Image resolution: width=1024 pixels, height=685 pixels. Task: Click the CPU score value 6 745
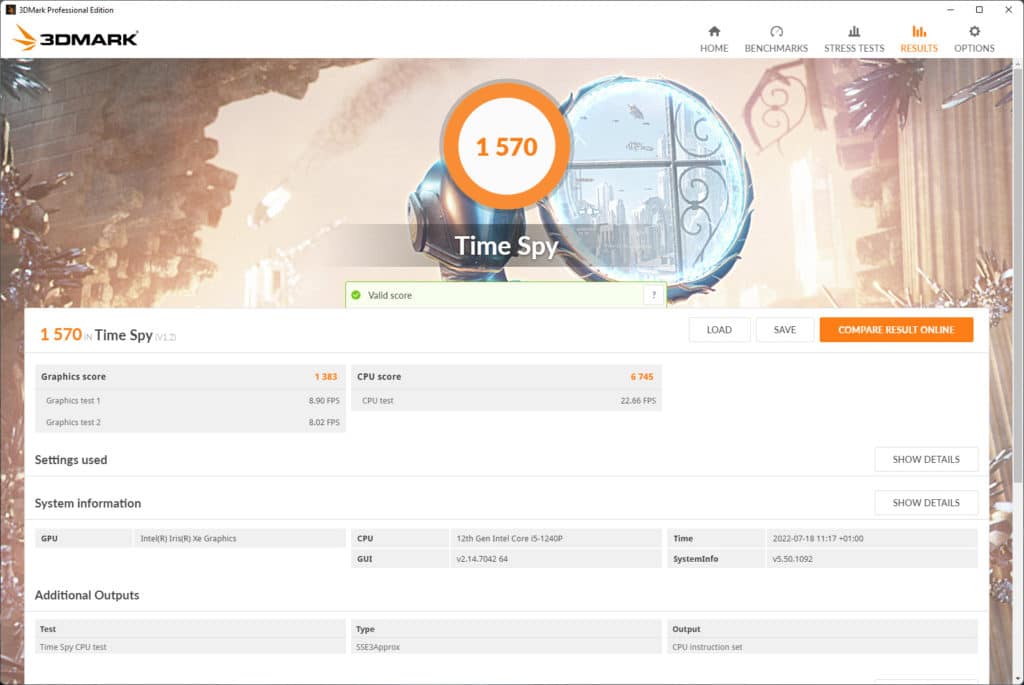[x=642, y=377]
